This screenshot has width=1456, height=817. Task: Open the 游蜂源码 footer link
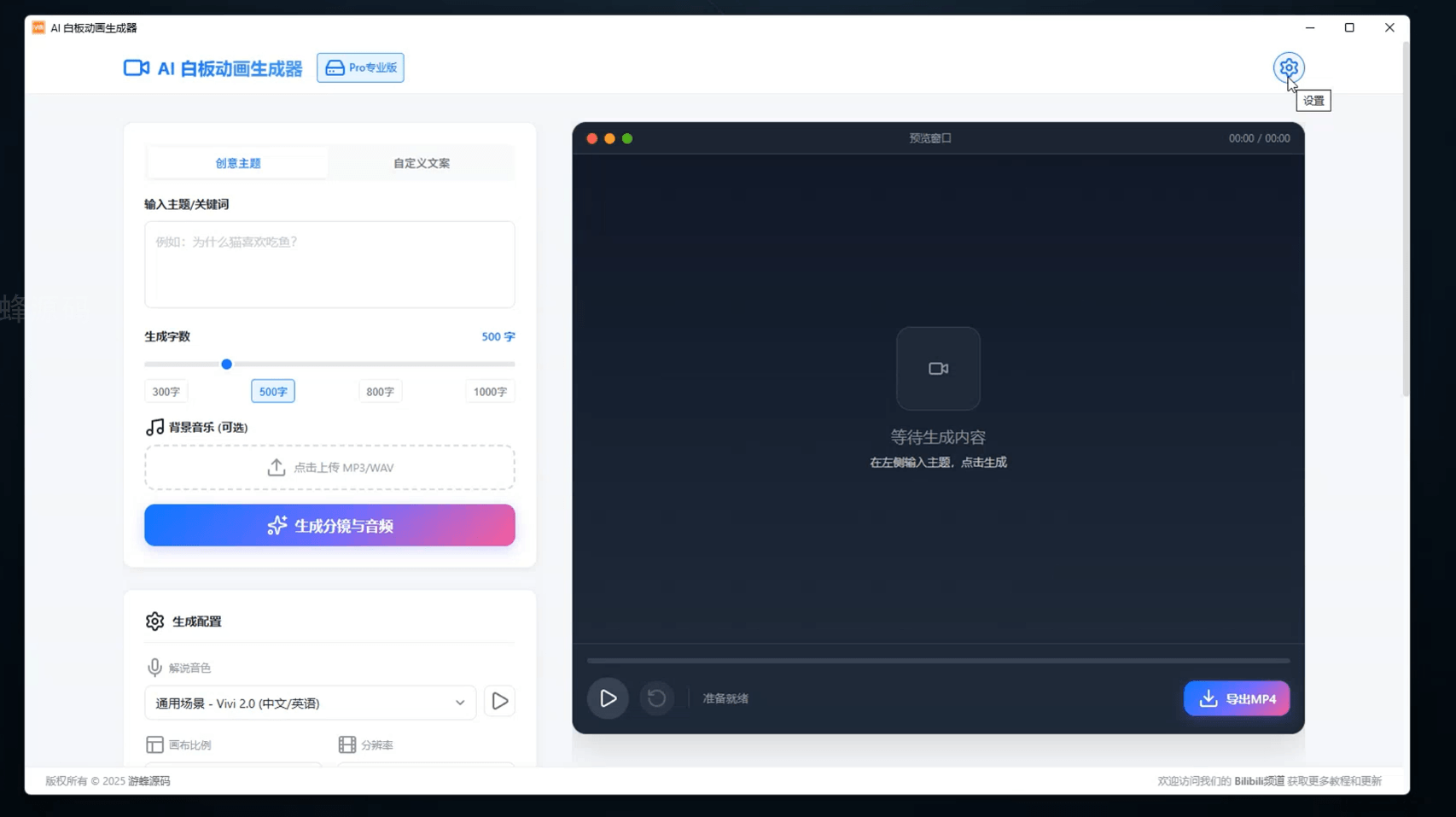(x=149, y=780)
